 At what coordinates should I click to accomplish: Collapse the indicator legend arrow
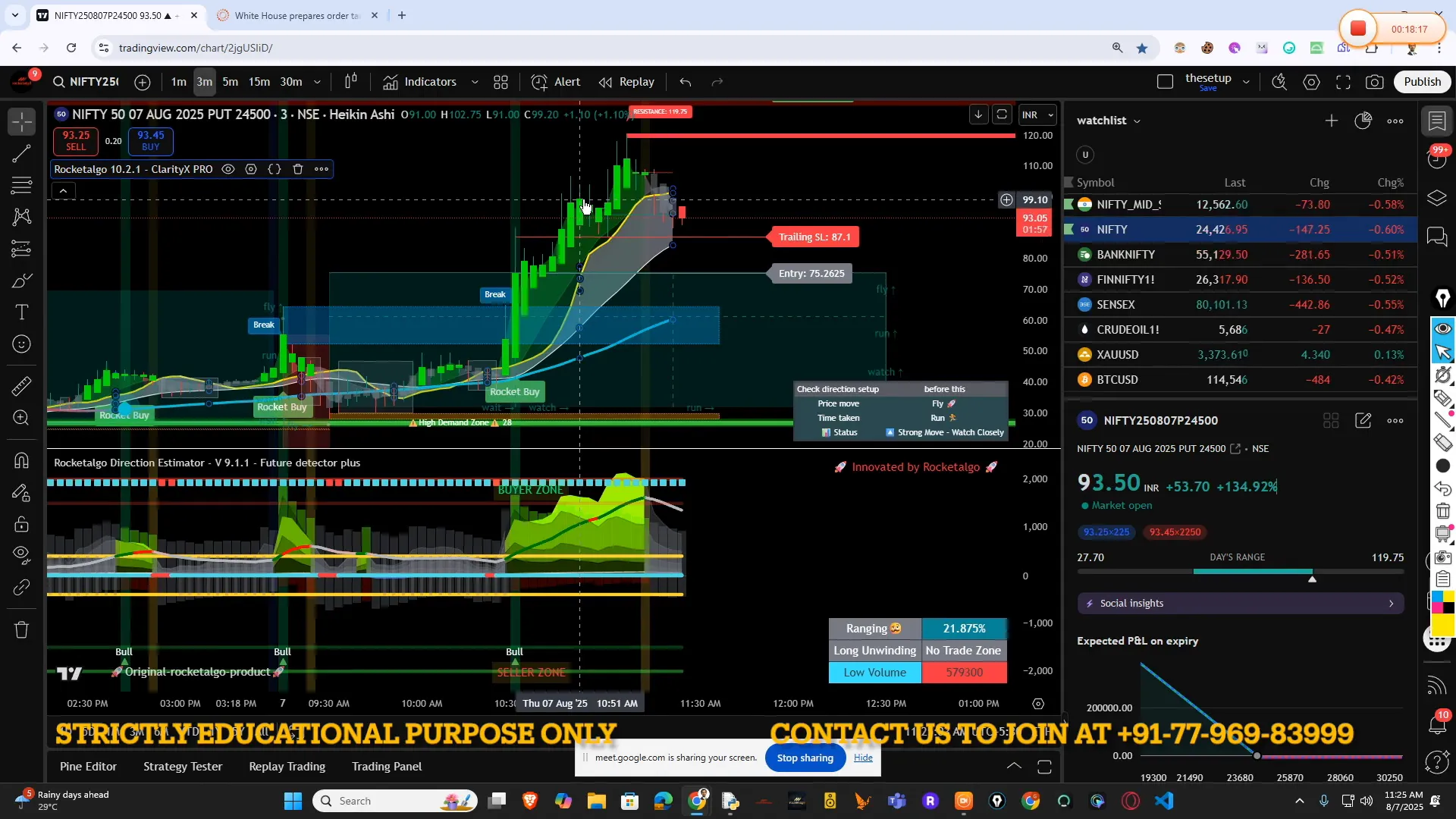63,191
